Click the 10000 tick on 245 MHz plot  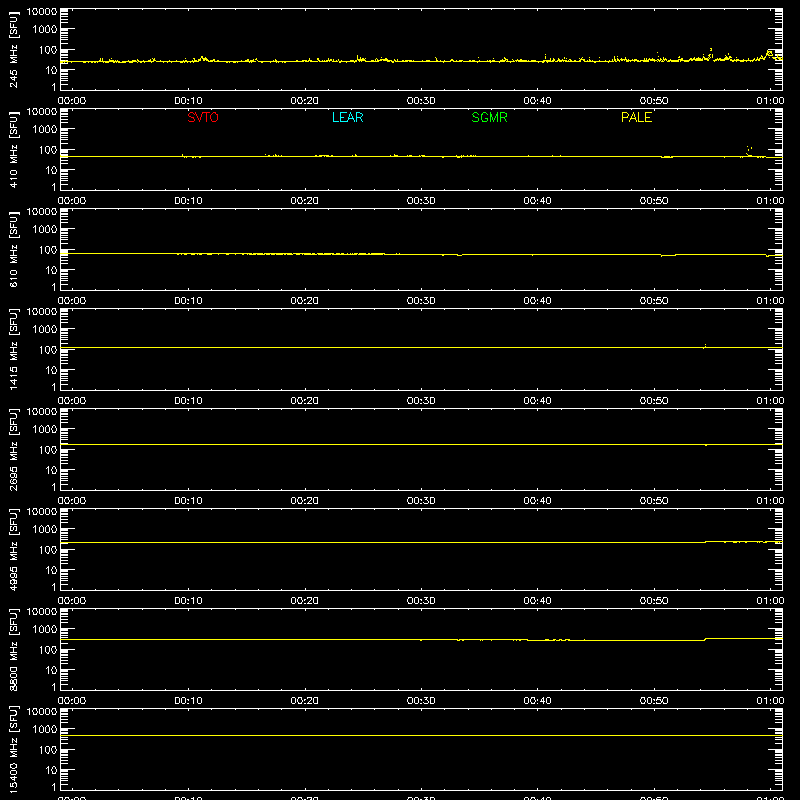(42, 12)
